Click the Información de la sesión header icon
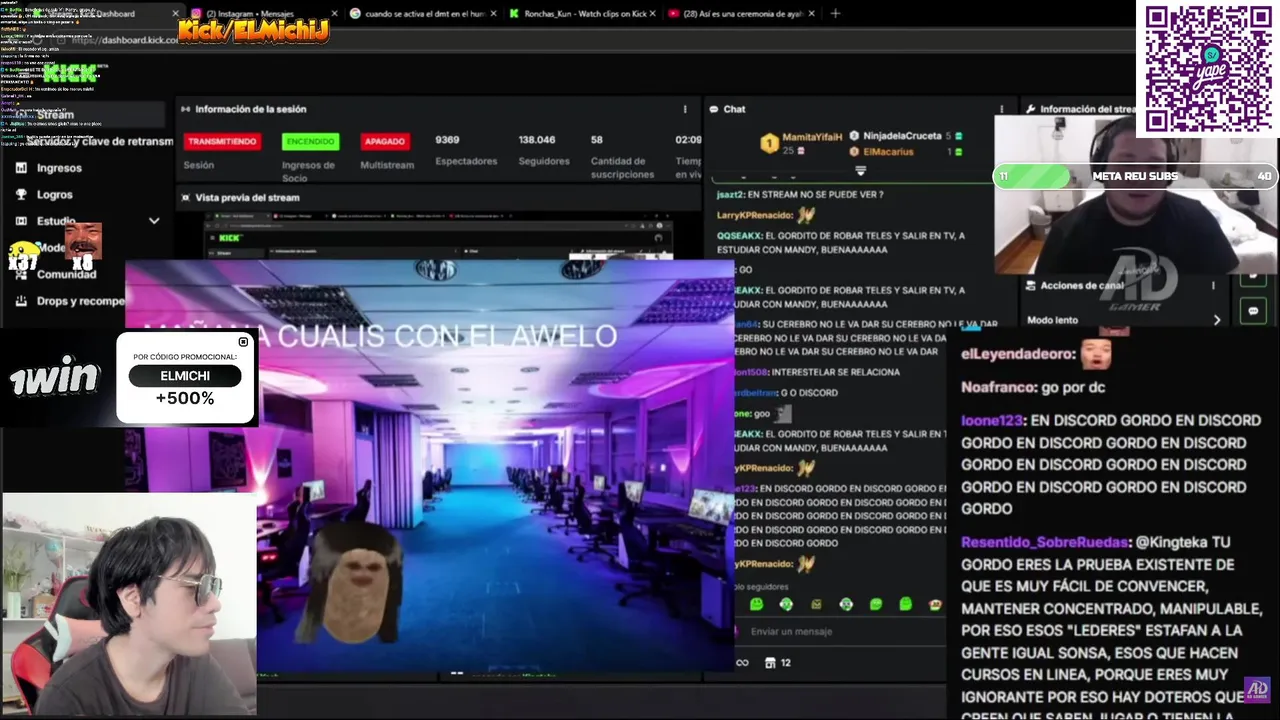 click(x=185, y=109)
